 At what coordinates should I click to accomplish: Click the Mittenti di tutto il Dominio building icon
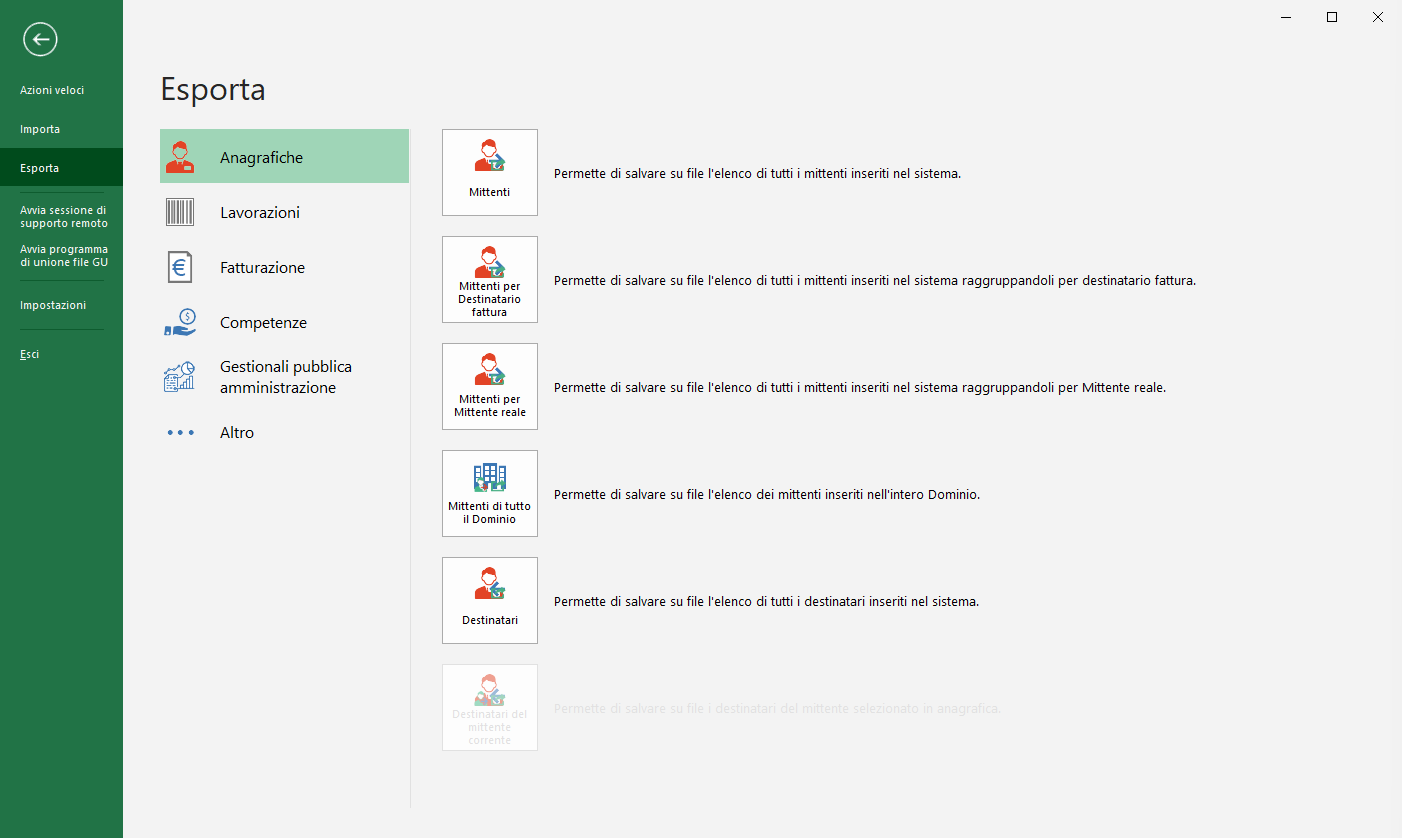pyautogui.click(x=490, y=477)
